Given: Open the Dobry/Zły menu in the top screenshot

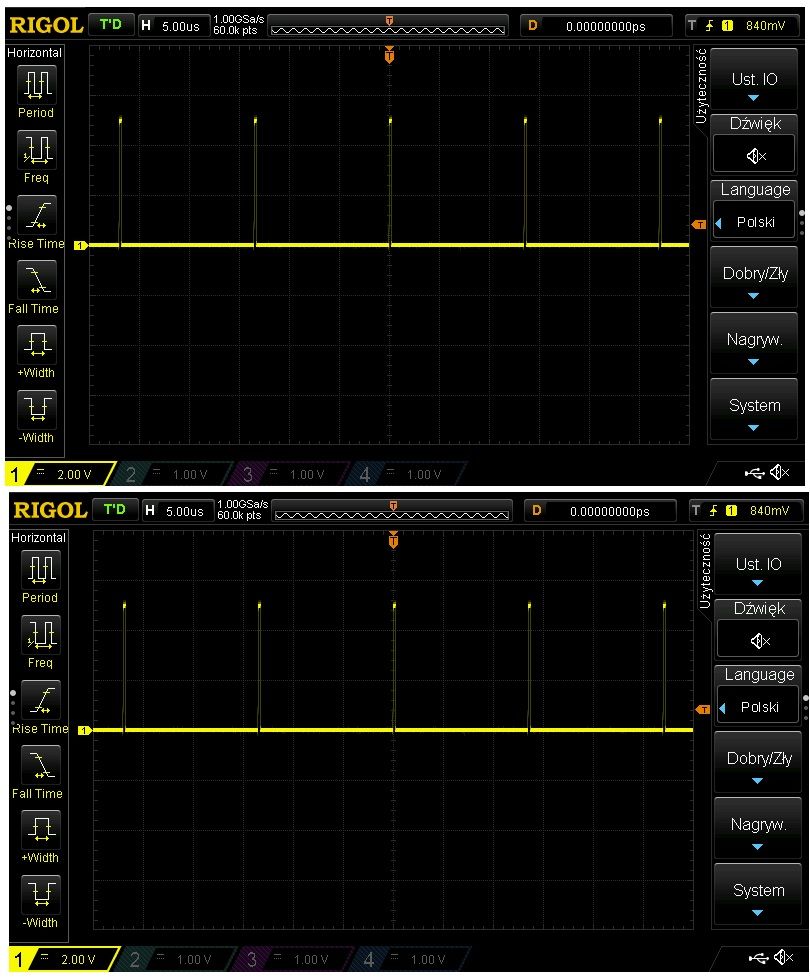Looking at the screenshot, I should point(754,277).
